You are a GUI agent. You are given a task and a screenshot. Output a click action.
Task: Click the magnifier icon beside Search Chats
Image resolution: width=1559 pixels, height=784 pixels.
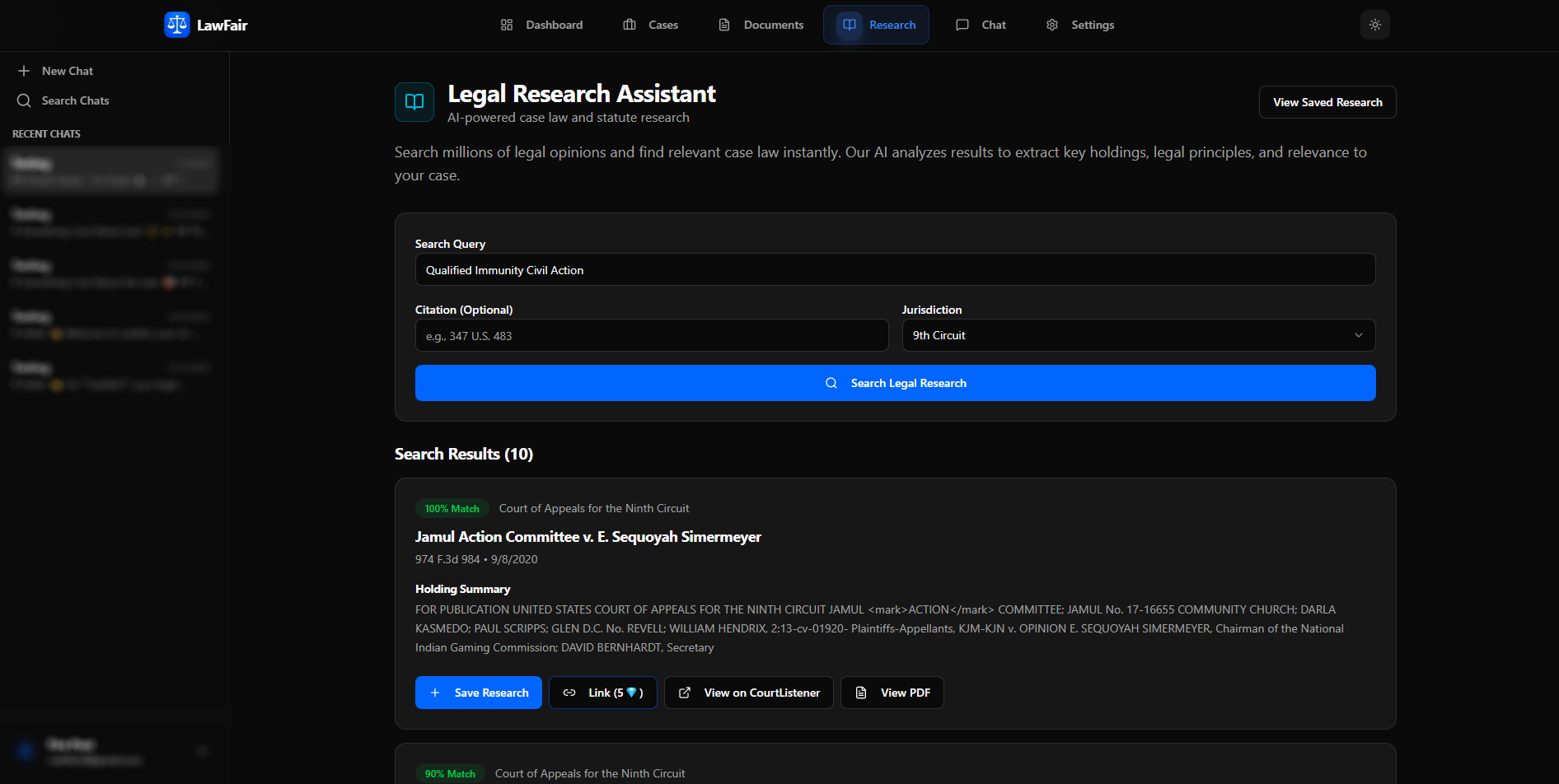tap(24, 100)
